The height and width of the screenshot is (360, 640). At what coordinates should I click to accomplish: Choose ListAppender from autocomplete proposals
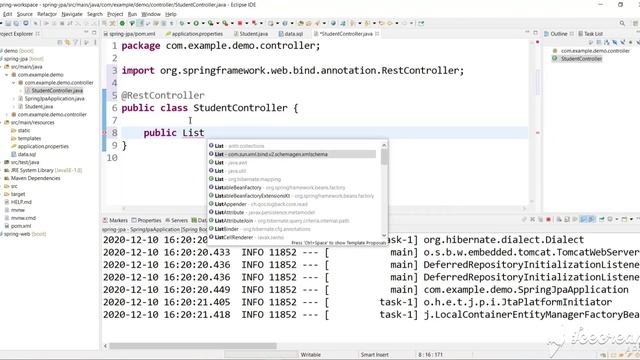click(292, 204)
